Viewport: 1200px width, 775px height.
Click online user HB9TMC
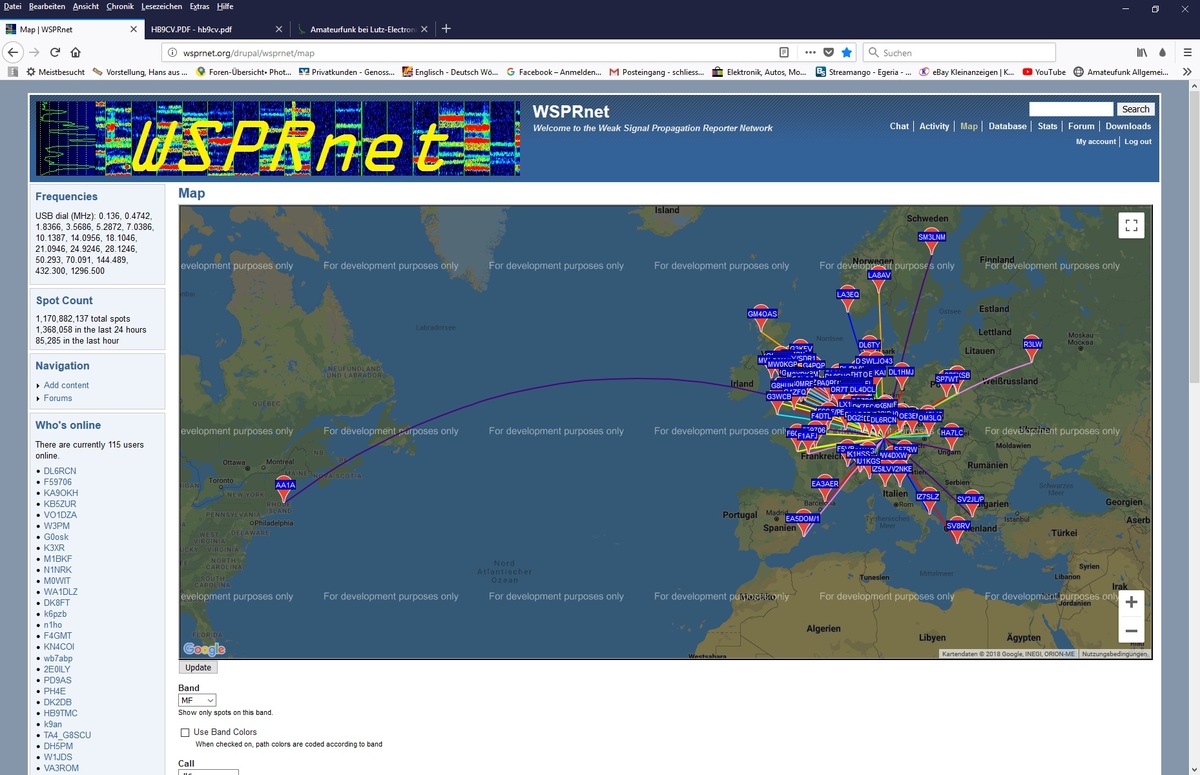pos(60,713)
